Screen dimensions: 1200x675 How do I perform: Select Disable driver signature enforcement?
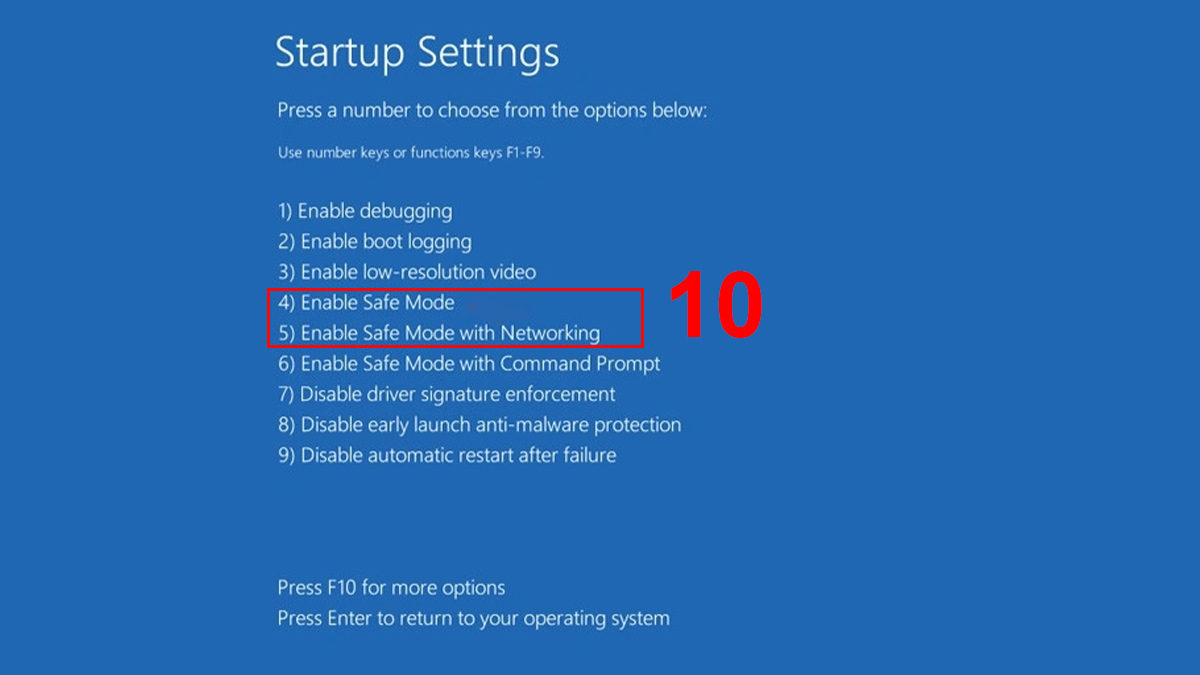point(445,394)
